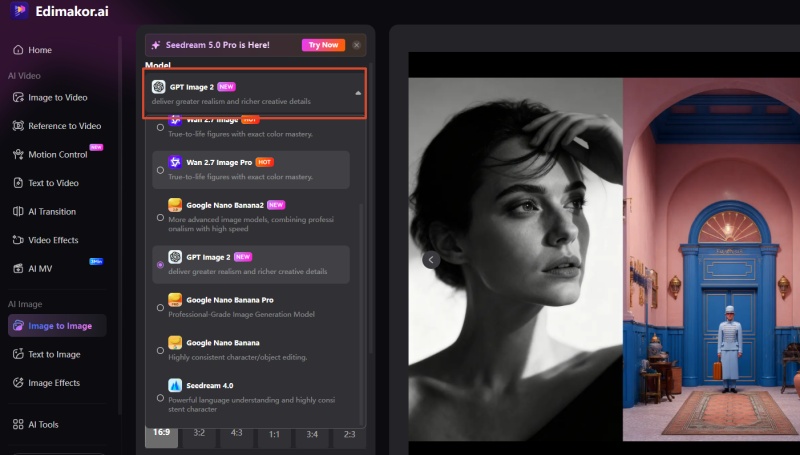Viewport: 800px width, 455px height.
Task: Choose the Google Nano Banana radio button
Action: (x=160, y=350)
